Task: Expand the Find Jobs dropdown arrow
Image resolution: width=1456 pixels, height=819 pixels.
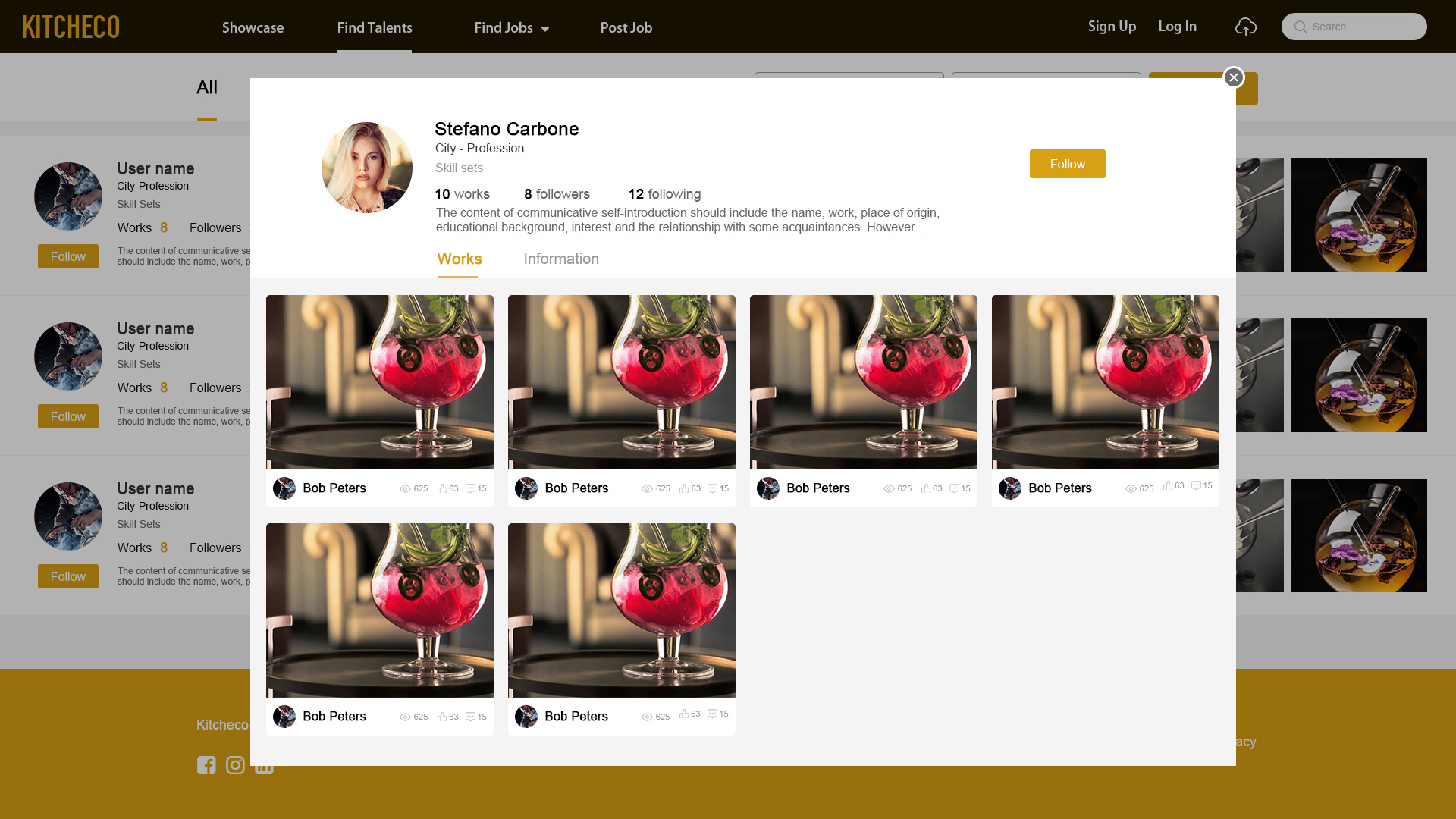Action: coord(544,30)
